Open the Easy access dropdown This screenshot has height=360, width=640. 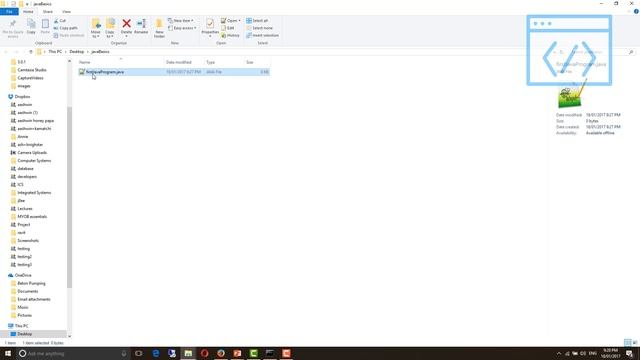tap(182, 28)
